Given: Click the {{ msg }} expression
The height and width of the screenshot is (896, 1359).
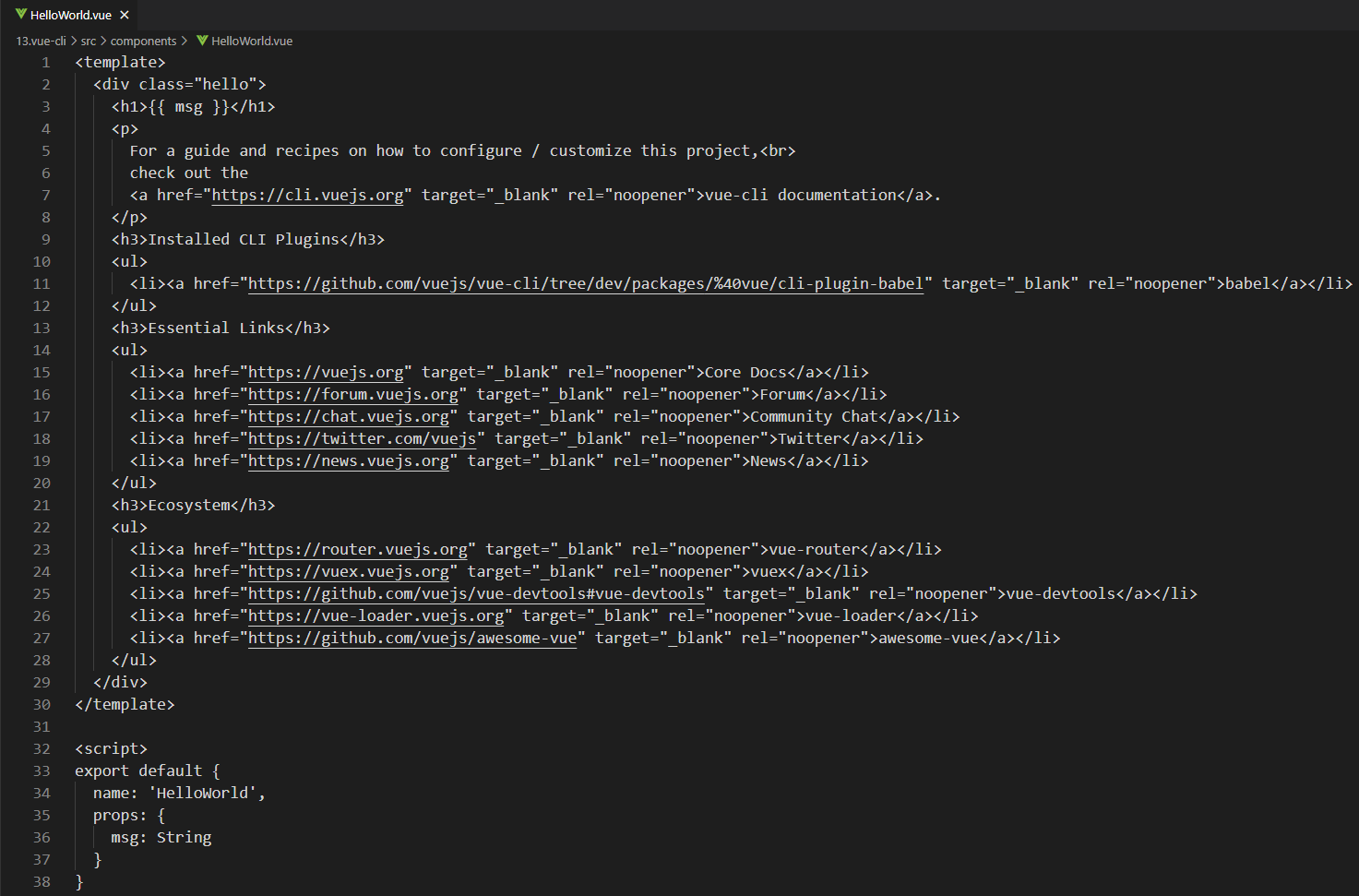Looking at the screenshot, I should (189, 106).
